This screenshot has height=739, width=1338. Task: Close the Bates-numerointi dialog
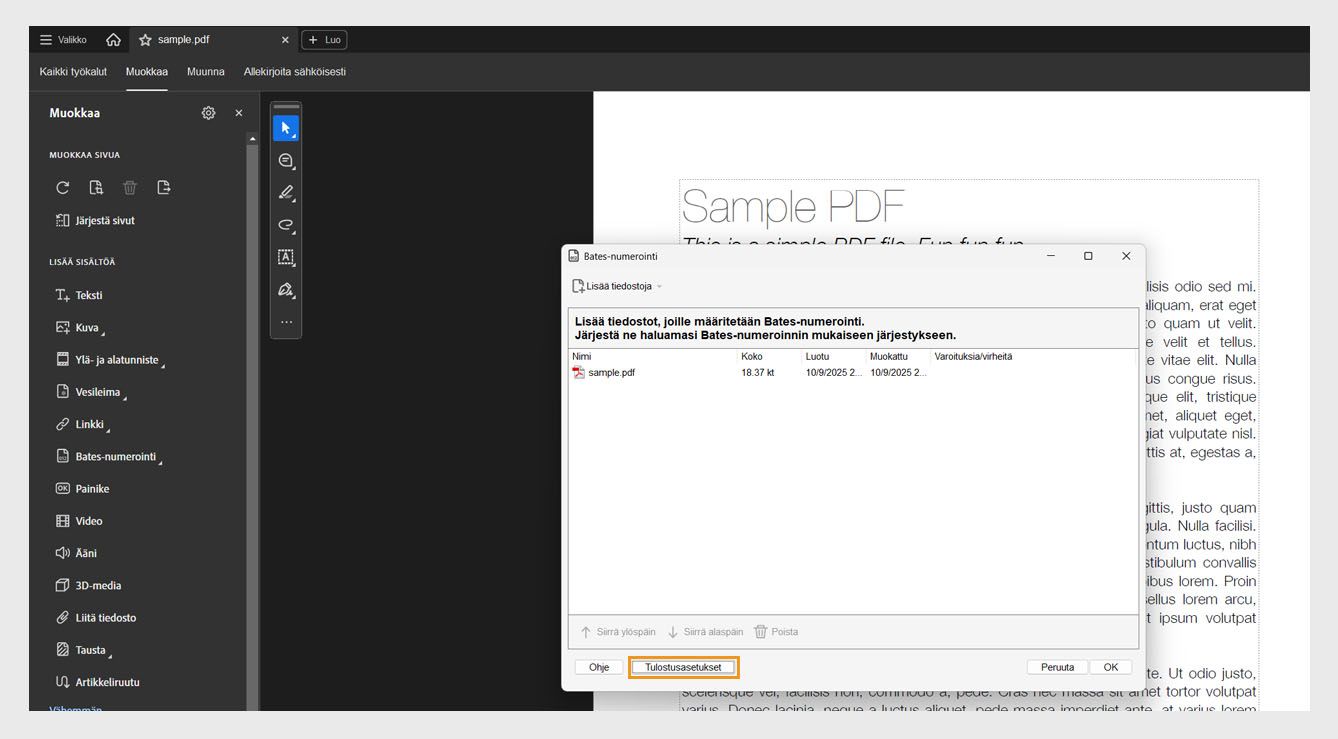click(1126, 256)
